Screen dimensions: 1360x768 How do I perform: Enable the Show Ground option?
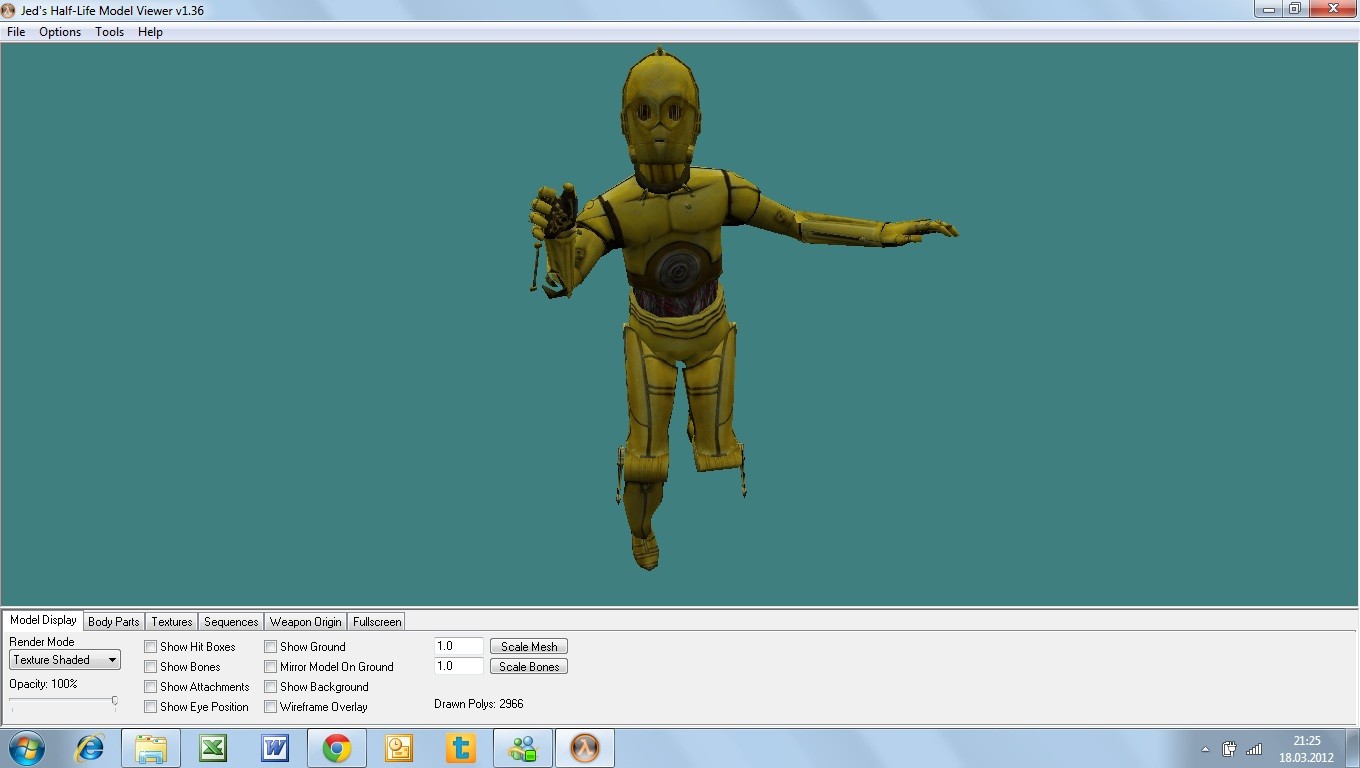coord(271,647)
